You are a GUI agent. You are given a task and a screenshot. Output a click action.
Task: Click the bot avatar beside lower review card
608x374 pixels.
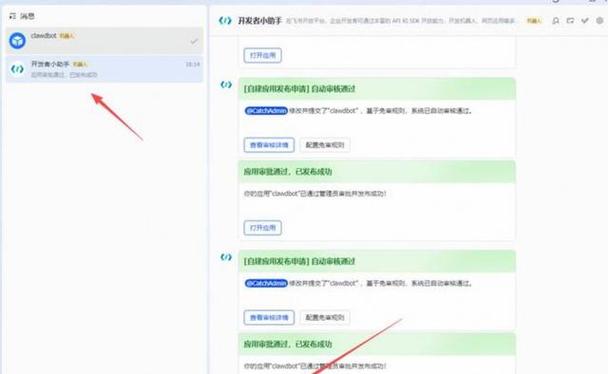pos(226,257)
